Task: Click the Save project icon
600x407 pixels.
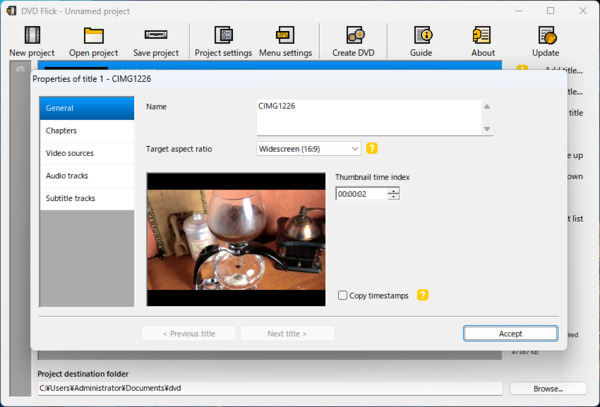Action: [155, 36]
